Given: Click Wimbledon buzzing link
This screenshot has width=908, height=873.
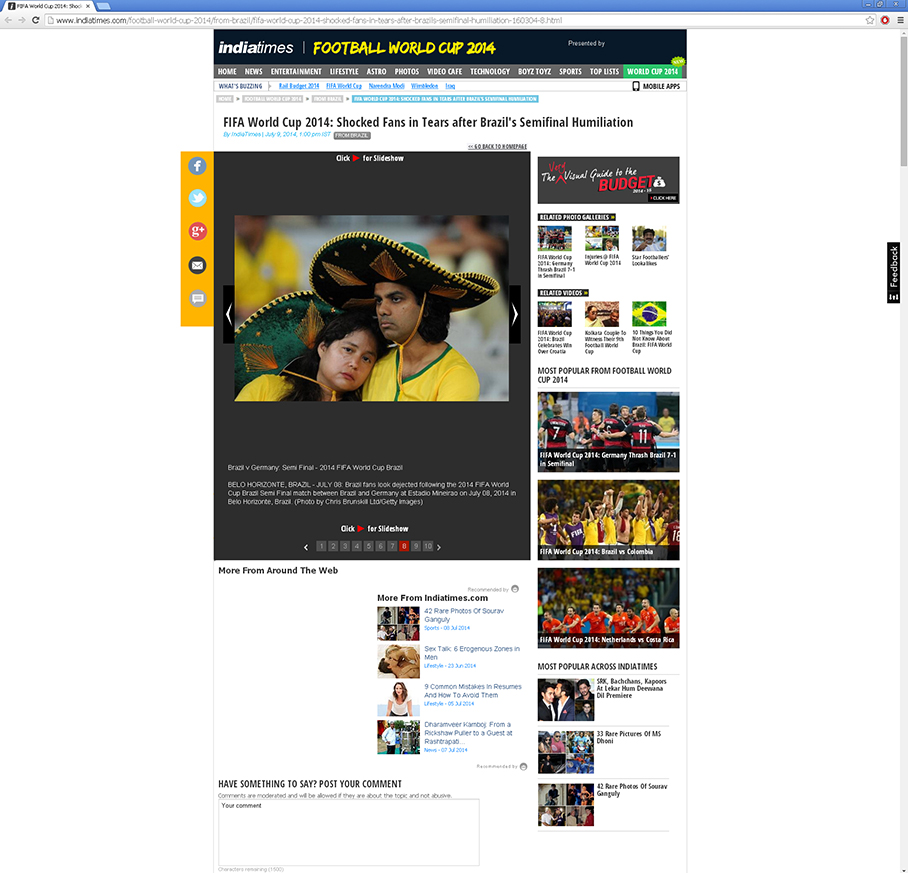Looking at the screenshot, I should pyautogui.click(x=424, y=86).
